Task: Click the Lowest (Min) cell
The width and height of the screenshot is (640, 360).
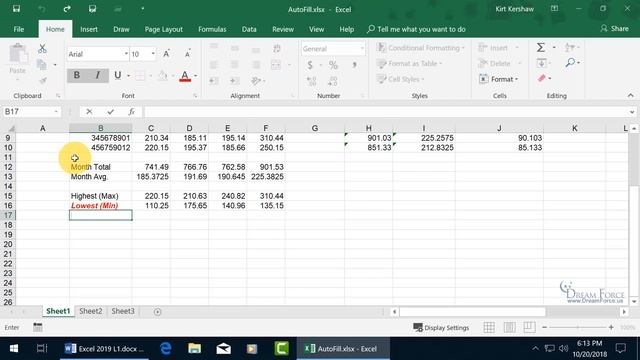Action: pyautogui.click(x=101, y=206)
